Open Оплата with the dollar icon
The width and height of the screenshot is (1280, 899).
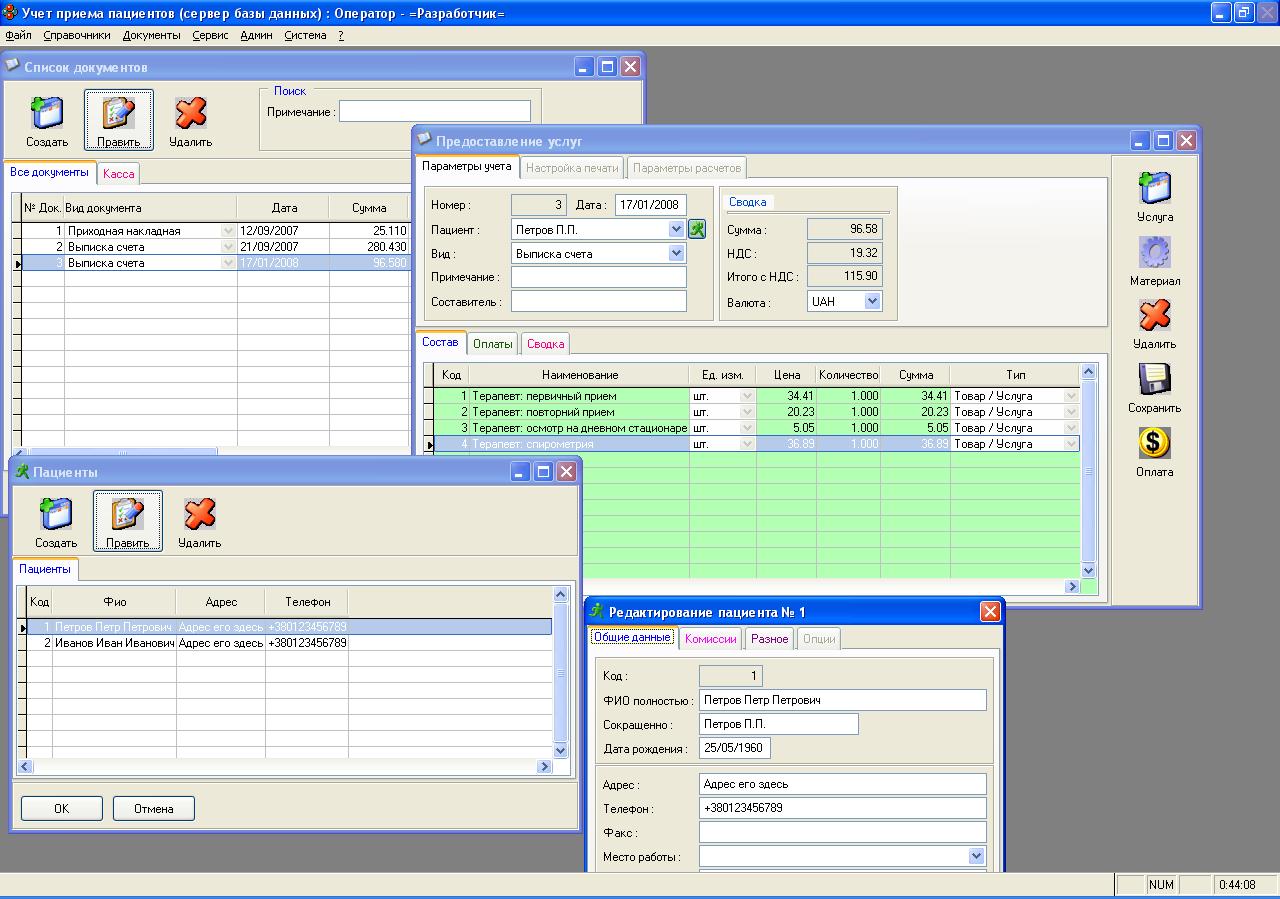[x=1155, y=443]
